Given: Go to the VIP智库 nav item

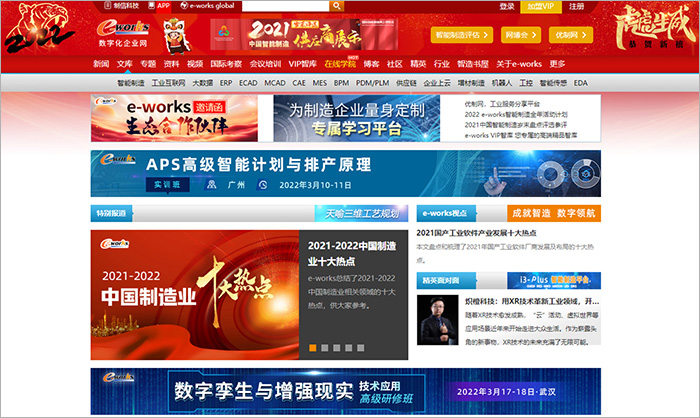Looking at the screenshot, I should (x=303, y=64).
